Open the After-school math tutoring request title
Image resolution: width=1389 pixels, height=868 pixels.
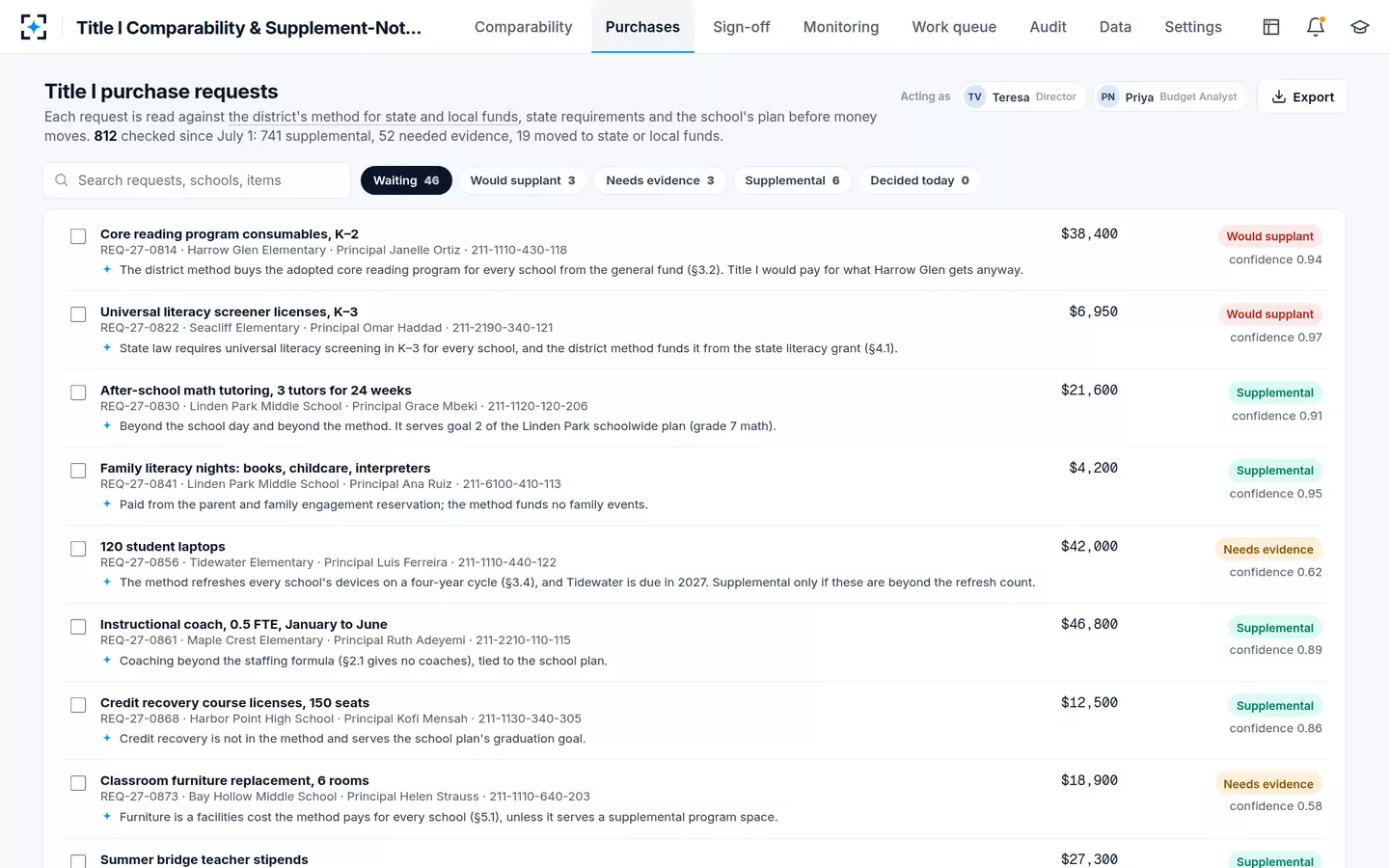(x=256, y=391)
